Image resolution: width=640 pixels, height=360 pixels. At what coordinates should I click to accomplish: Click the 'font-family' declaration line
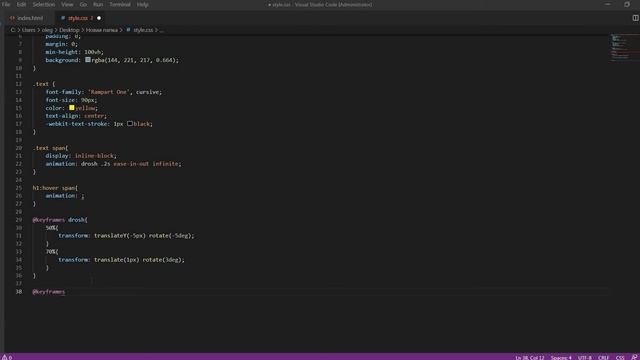click(104, 92)
